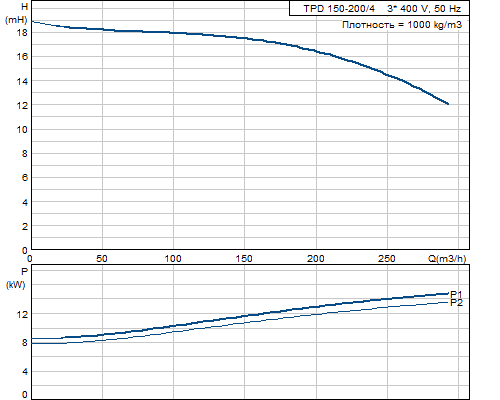Select the P2 power curve label
The width and height of the screenshot is (500, 400).
point(456,303)
